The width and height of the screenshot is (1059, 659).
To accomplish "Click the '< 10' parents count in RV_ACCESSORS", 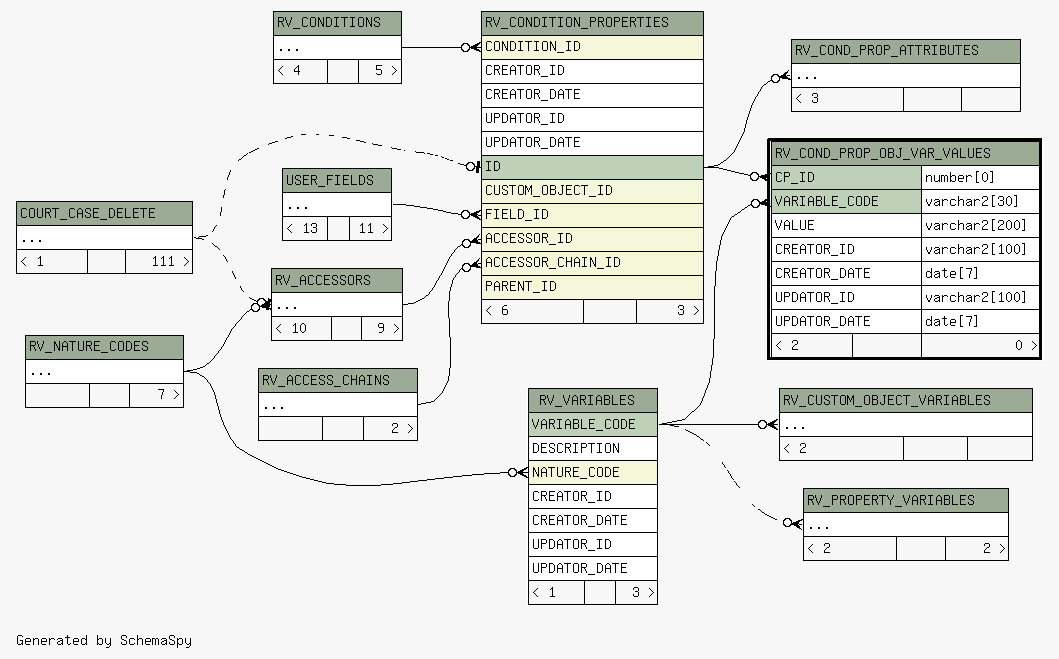I will tap(301, 328).
